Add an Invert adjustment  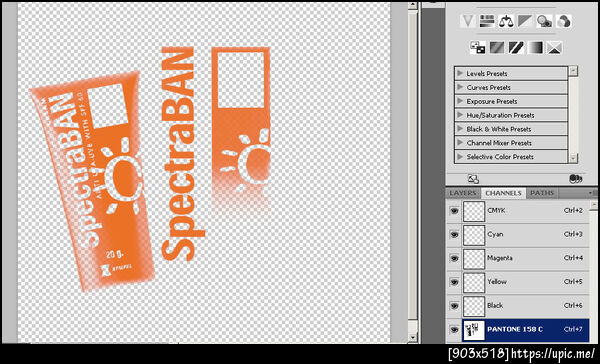(478, 48)
